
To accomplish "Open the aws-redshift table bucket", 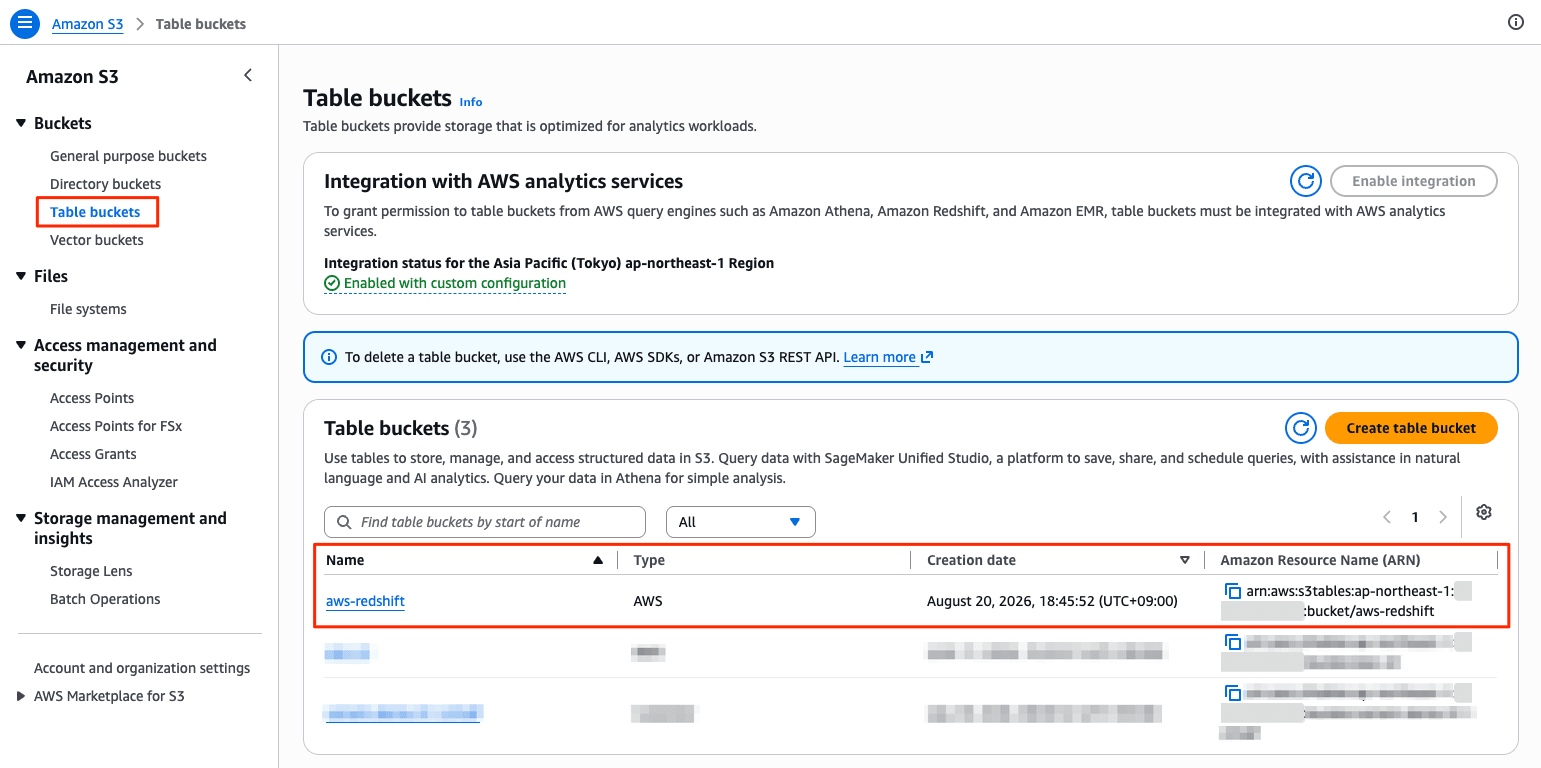I will (365, 601).
